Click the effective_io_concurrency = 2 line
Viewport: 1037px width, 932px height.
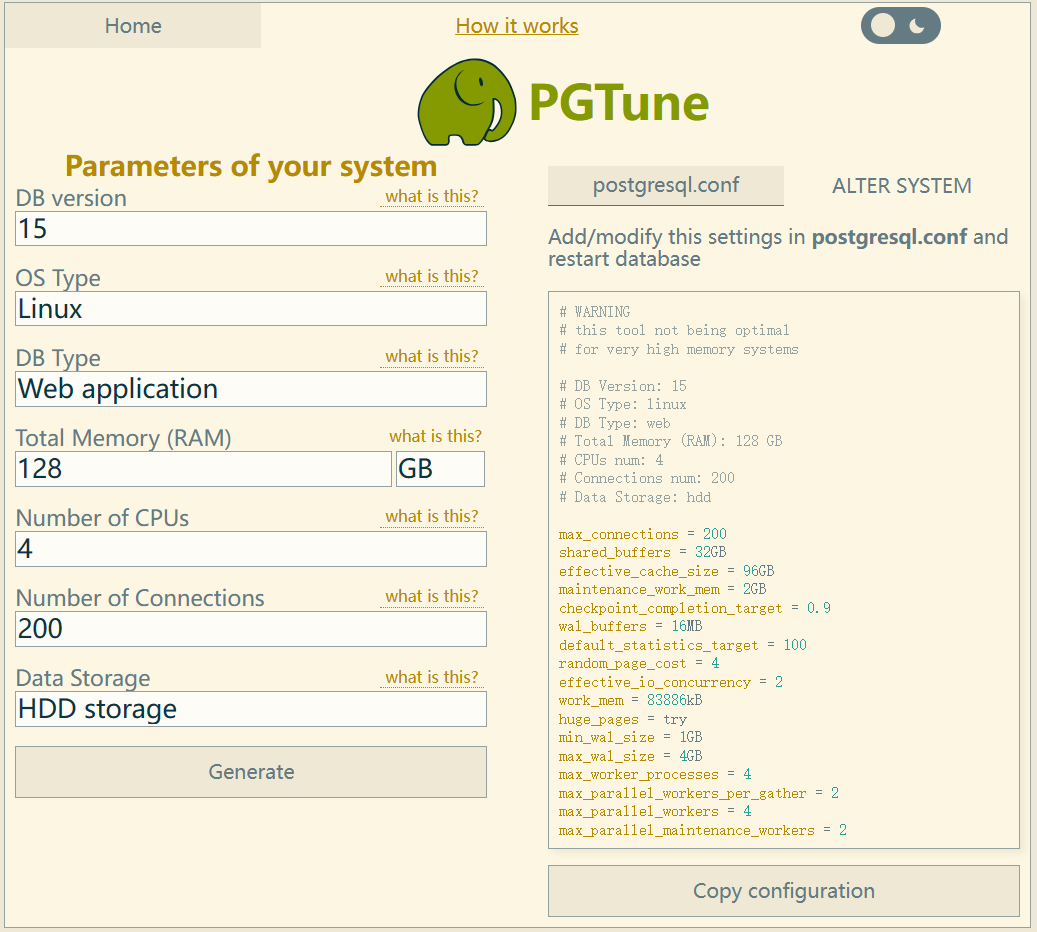(x=671, y=682)
